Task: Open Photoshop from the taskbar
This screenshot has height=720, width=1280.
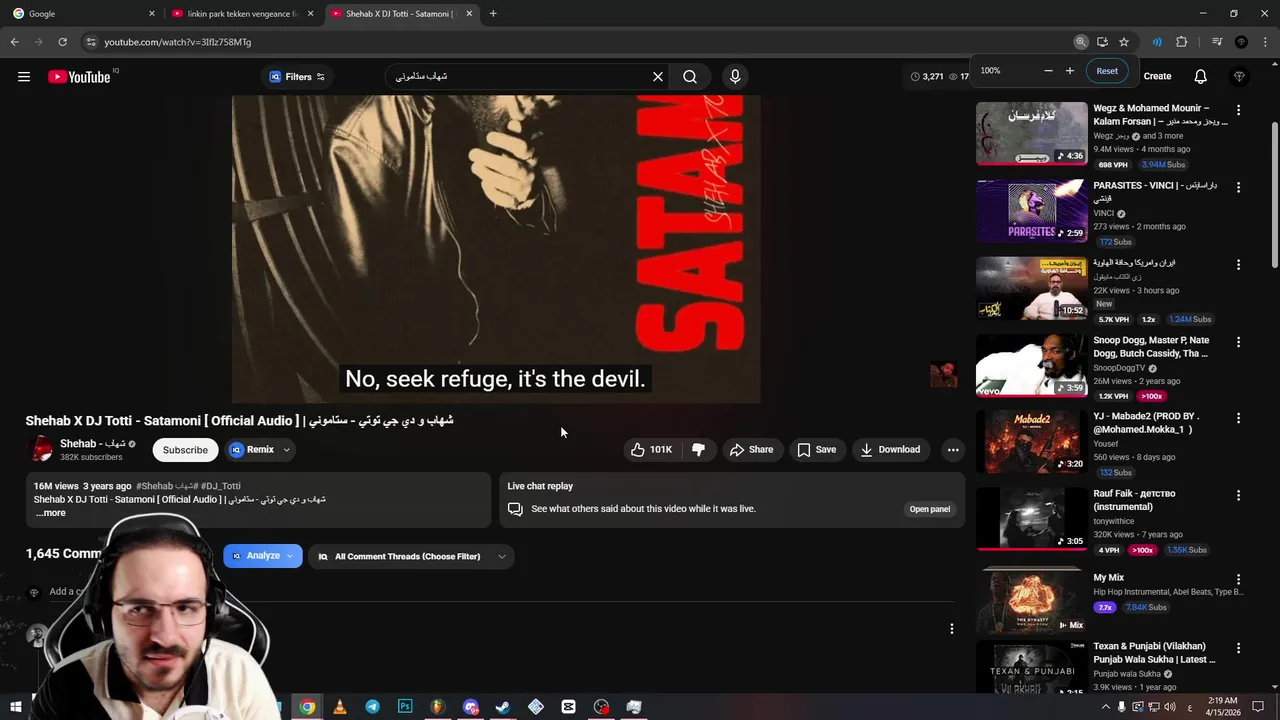Action: (x=405, y=707)
